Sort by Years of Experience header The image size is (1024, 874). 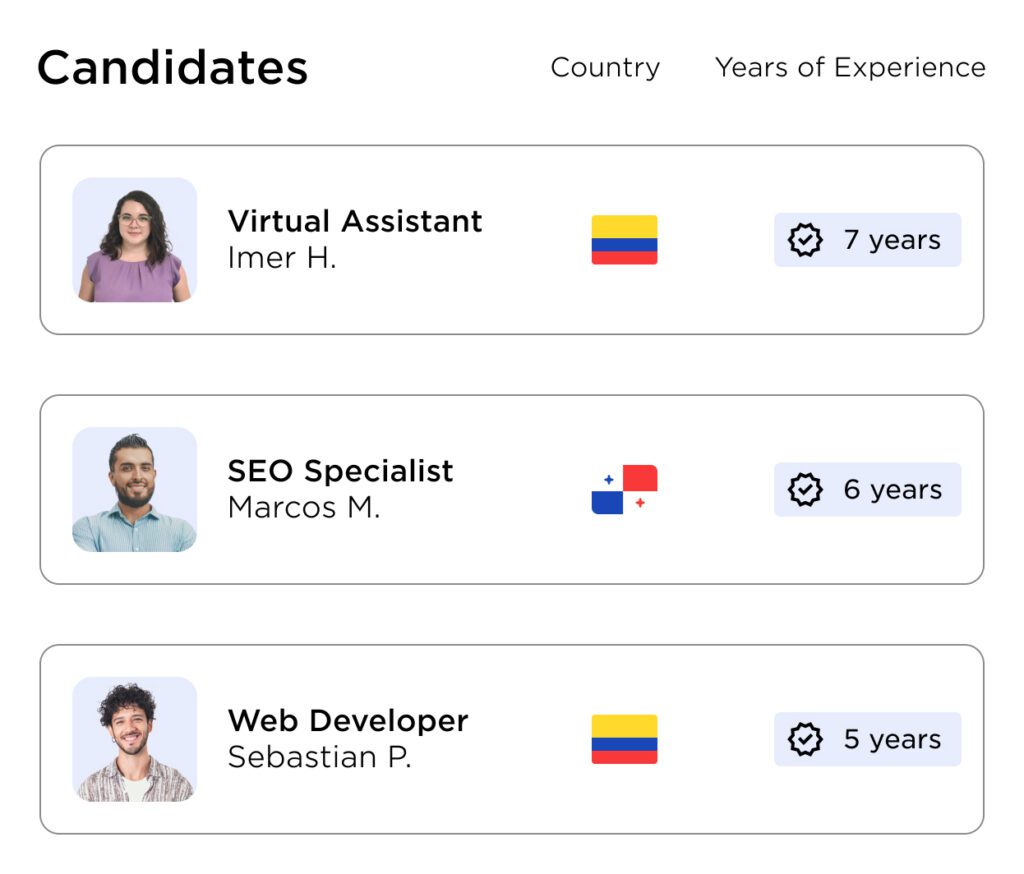[x=850, y=68]
